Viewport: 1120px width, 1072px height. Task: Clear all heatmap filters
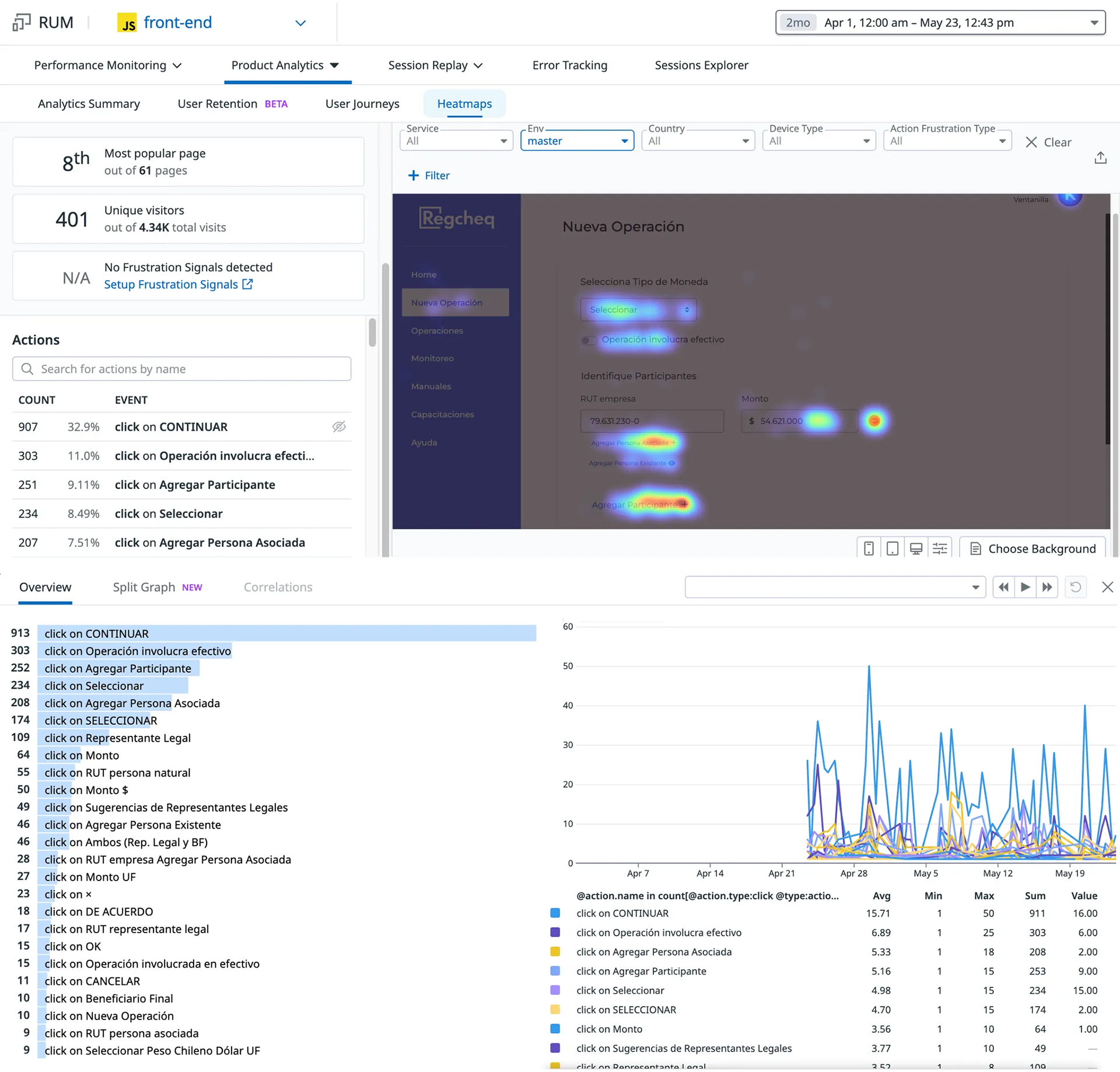click(1048, 142)
